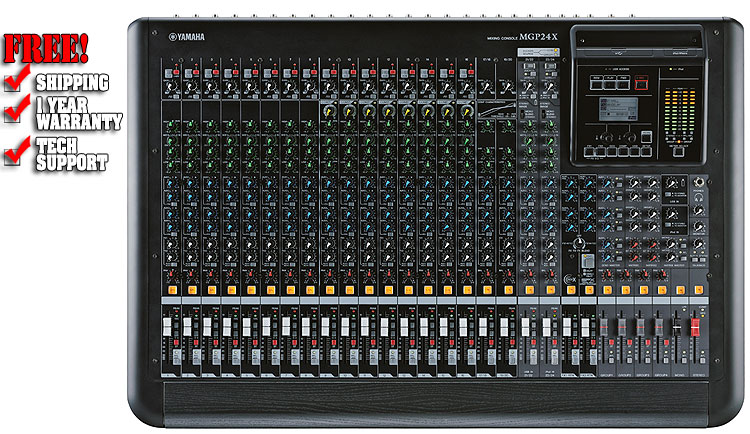Click the red FREE! banner text

click(46, 49)
